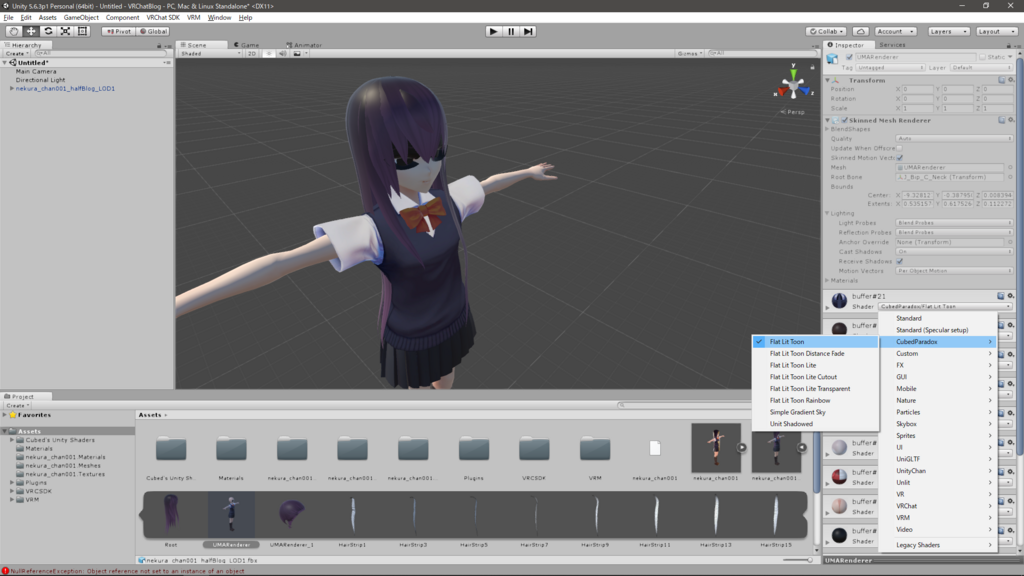The image size is (1024, 576).
Task: Open the Cubed's Unity Shaders folder icon
Action: pyautogui.click(x=171, y=449)
